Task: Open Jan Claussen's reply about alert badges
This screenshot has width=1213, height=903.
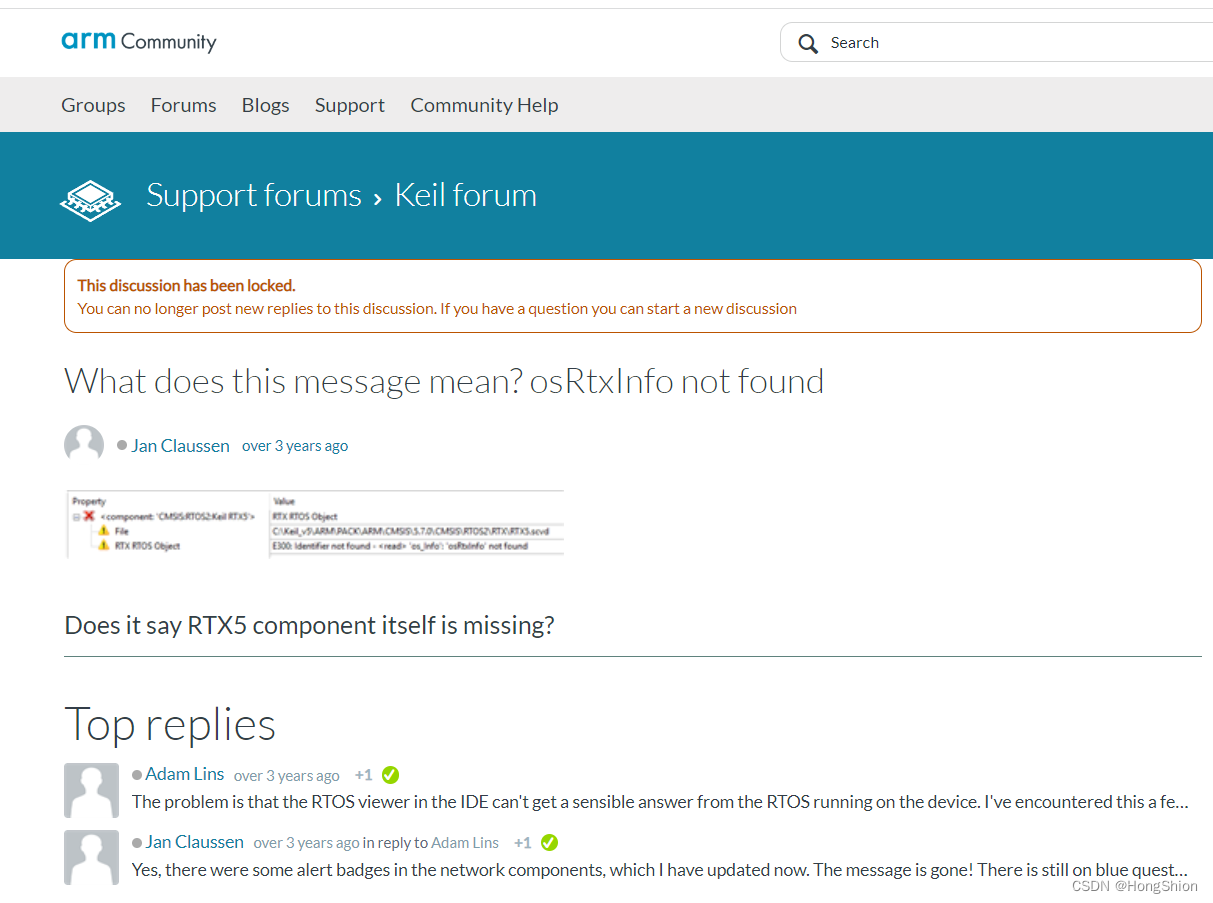Action: pos(660,870)
